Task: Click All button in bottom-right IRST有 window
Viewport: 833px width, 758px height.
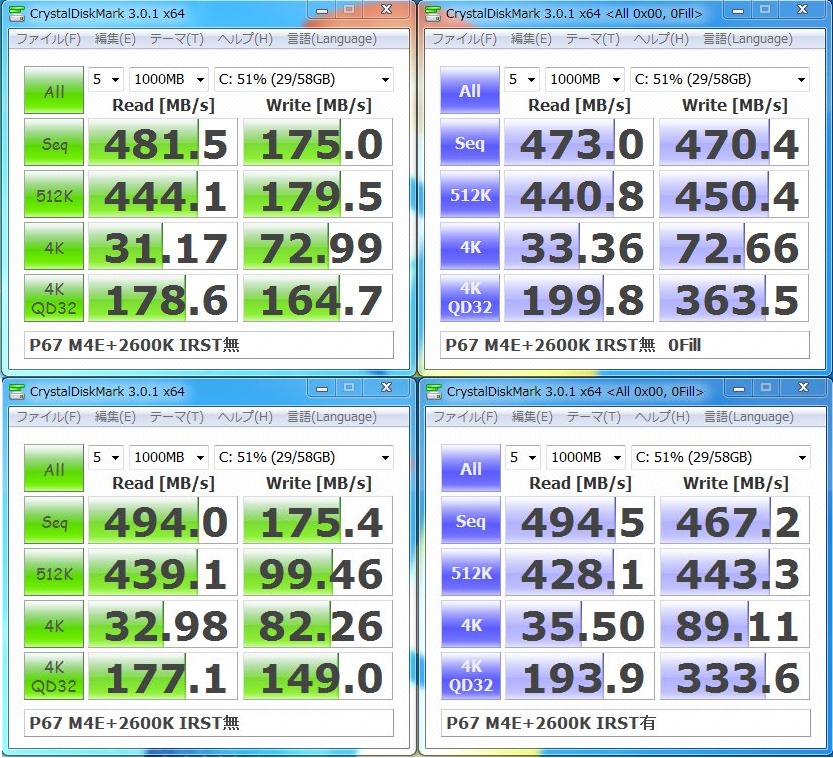Action: click(x=471, y=468)
